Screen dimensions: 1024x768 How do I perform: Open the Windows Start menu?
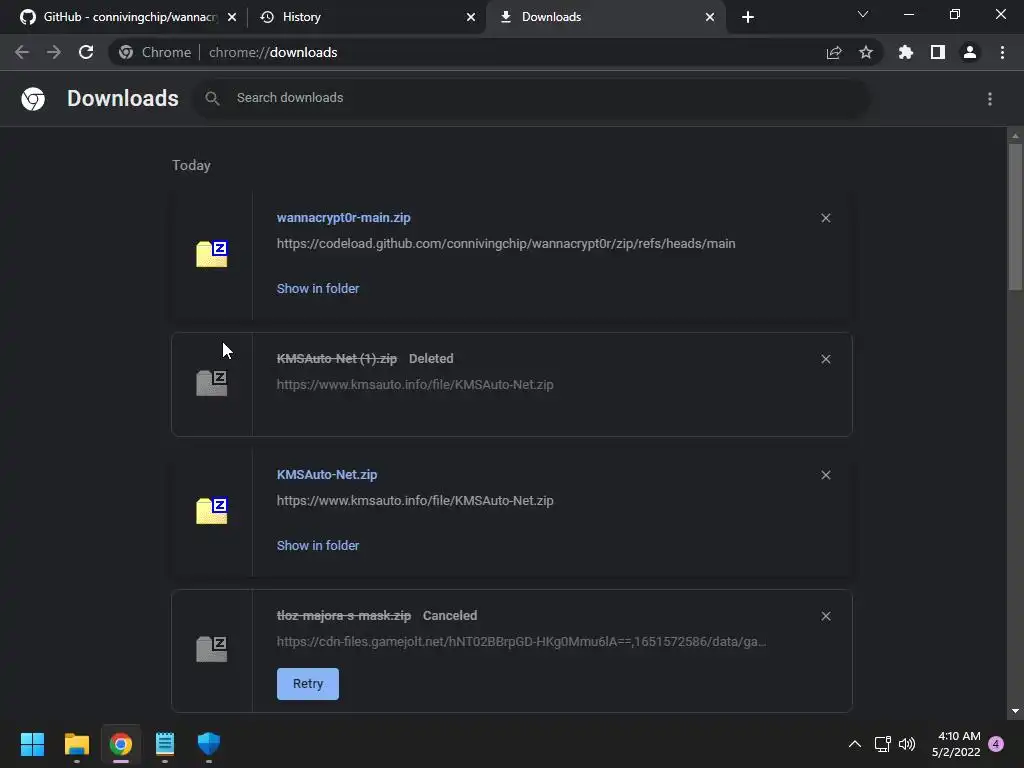[x=32, y=744]
